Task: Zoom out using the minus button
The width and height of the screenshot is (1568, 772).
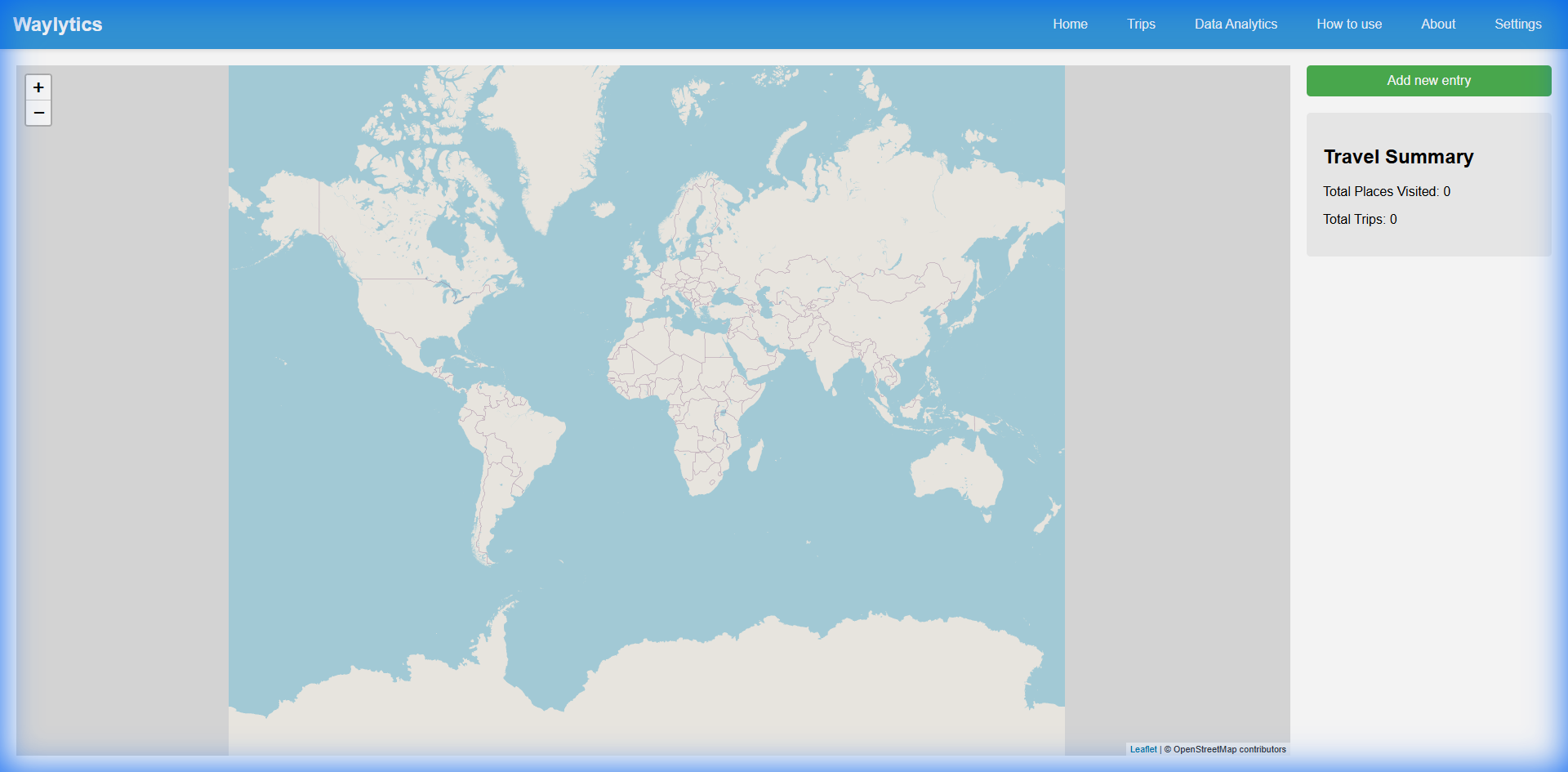Action: (38, 113)
